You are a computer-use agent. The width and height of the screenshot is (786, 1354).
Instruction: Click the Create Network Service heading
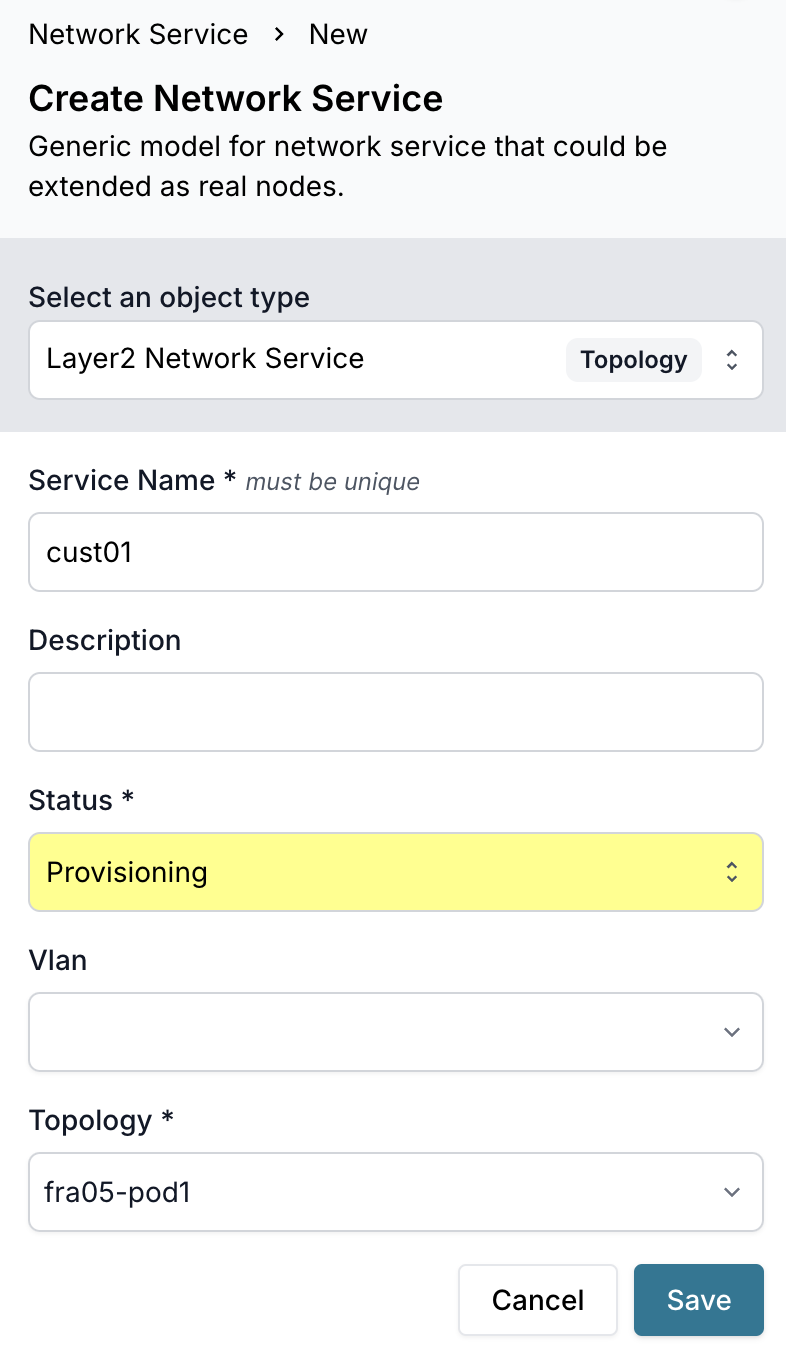coord(236,98)
